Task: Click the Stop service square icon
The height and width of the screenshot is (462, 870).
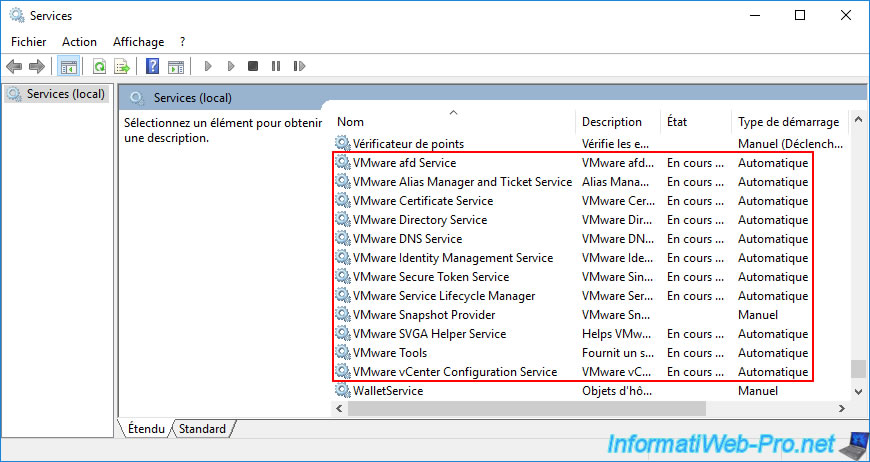Action: [253, 67]
